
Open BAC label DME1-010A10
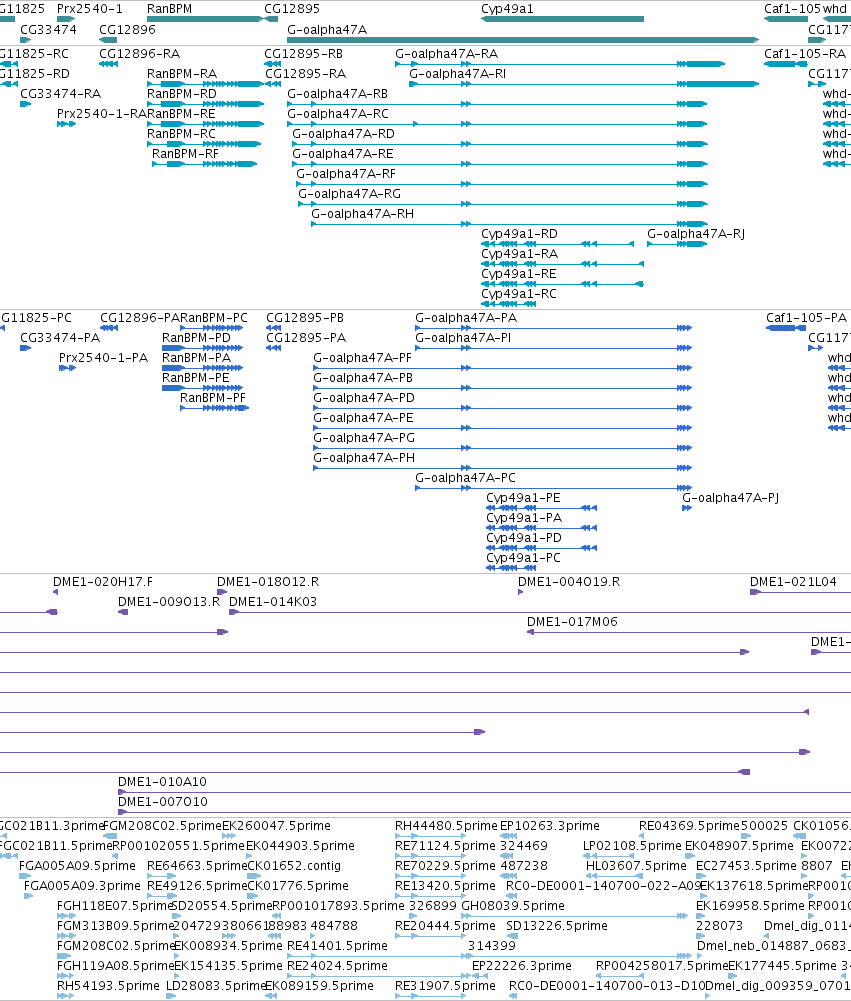(x=162, y=782)
